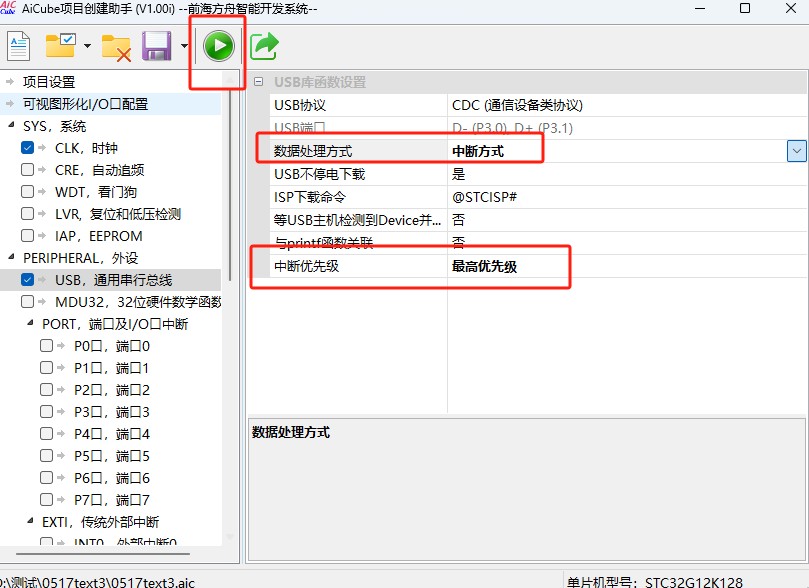
Task: Click the new document toolbar icon
Action: (x=19, y=46)
